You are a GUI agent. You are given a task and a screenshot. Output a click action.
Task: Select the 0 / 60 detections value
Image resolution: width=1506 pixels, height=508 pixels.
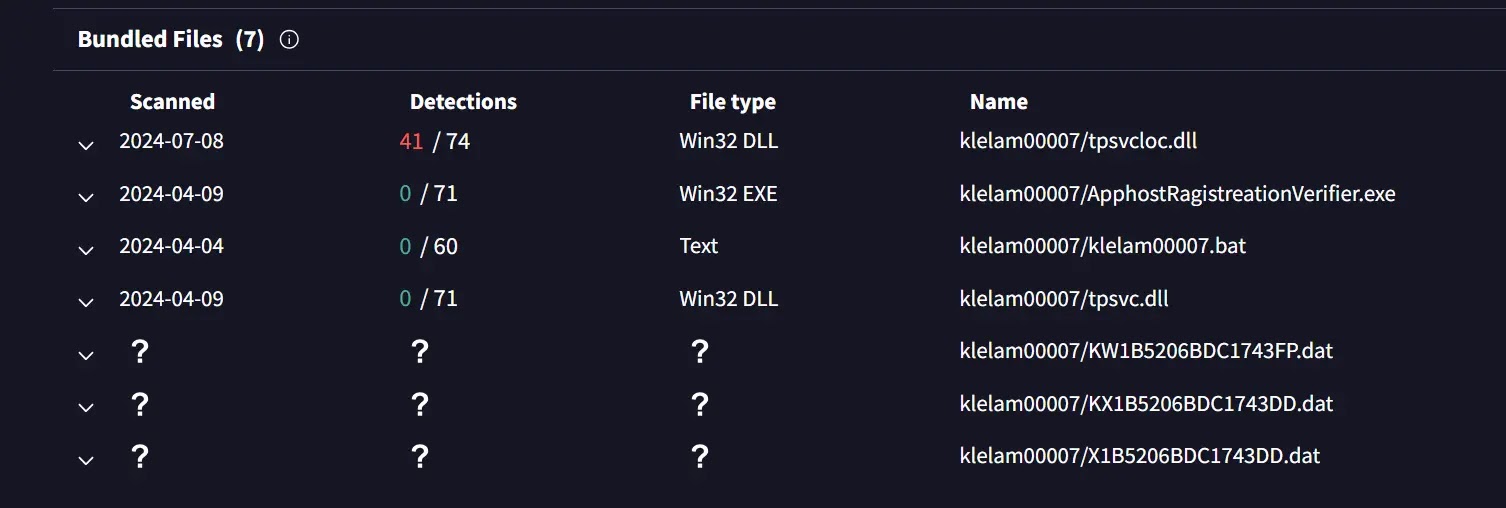point(428,246)
